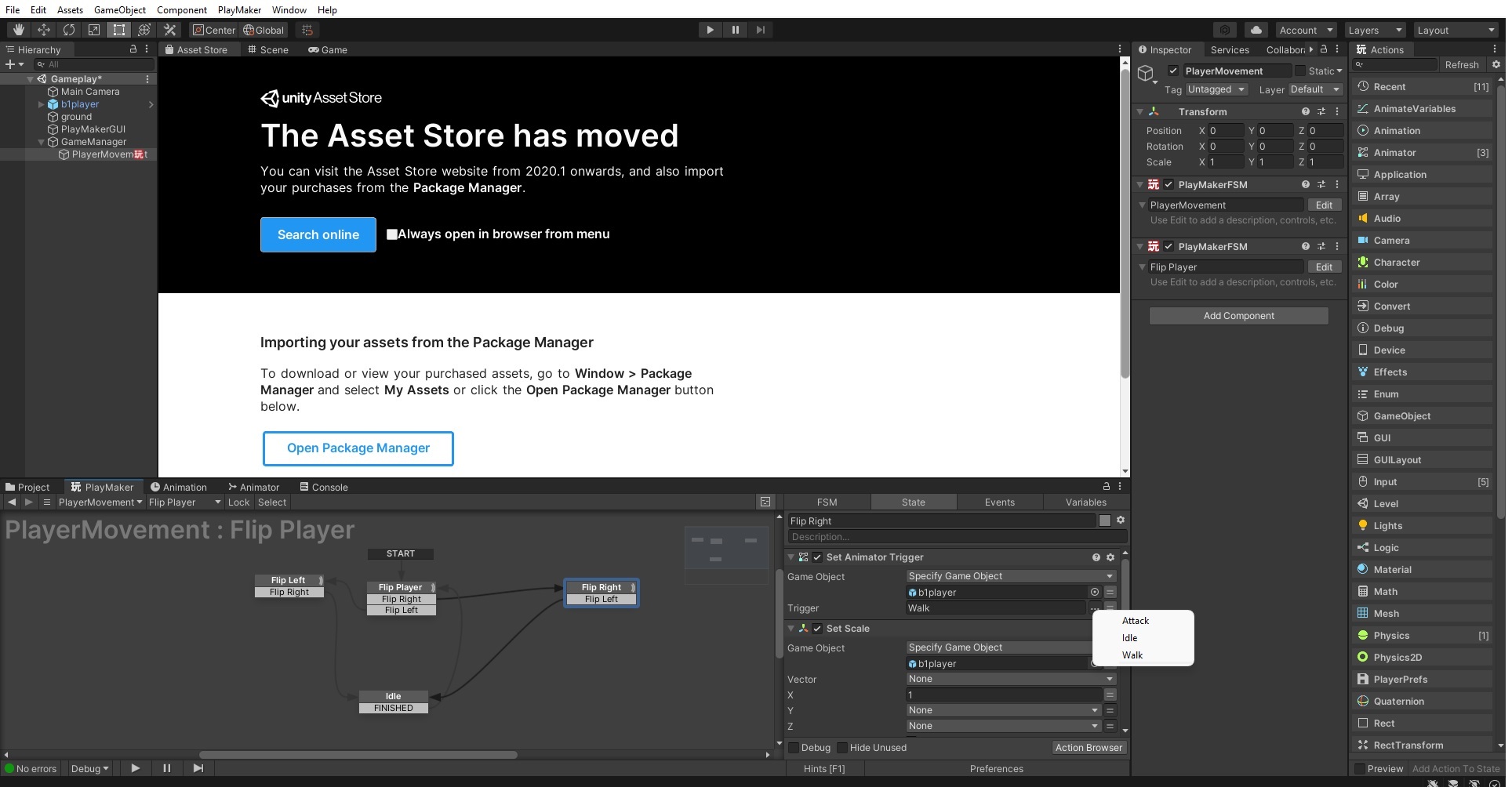Screen dimensions: 1512x787
Task: Click Refresh in Actions panel
Action: (x=1462, y=64)
